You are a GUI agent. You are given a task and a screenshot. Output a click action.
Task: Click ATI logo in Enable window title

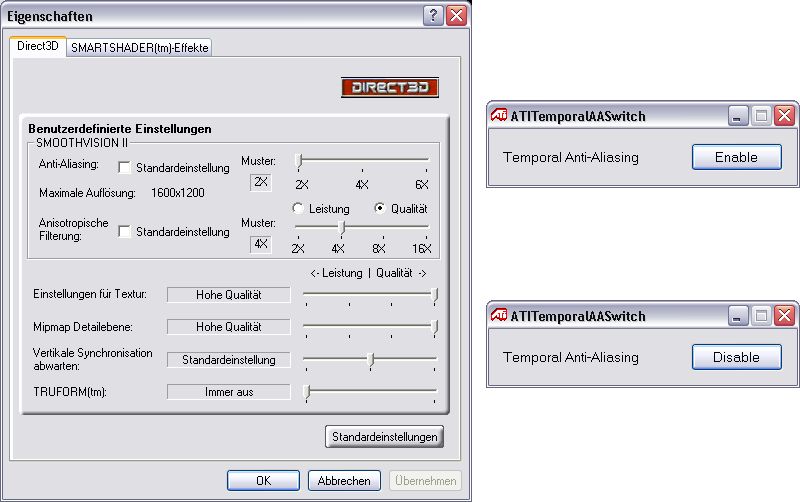[498, 115]
